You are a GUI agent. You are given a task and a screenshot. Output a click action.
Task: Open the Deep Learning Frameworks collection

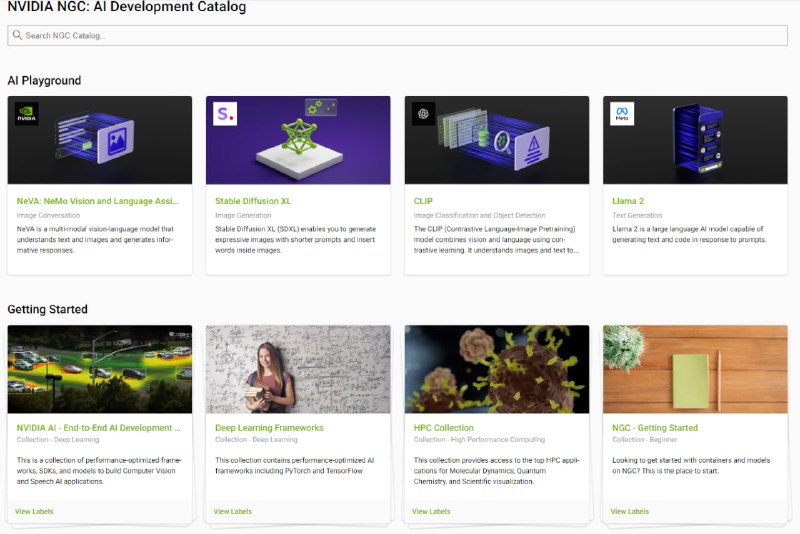(x=269, y=428)
